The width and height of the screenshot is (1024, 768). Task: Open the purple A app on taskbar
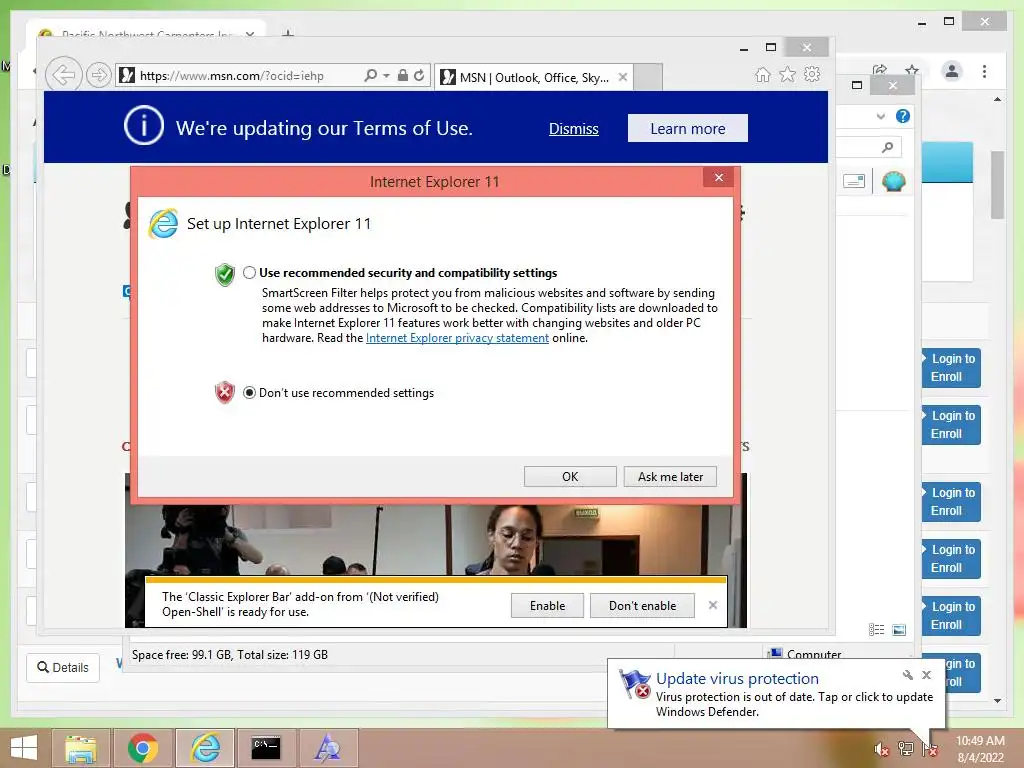(328, 748)
